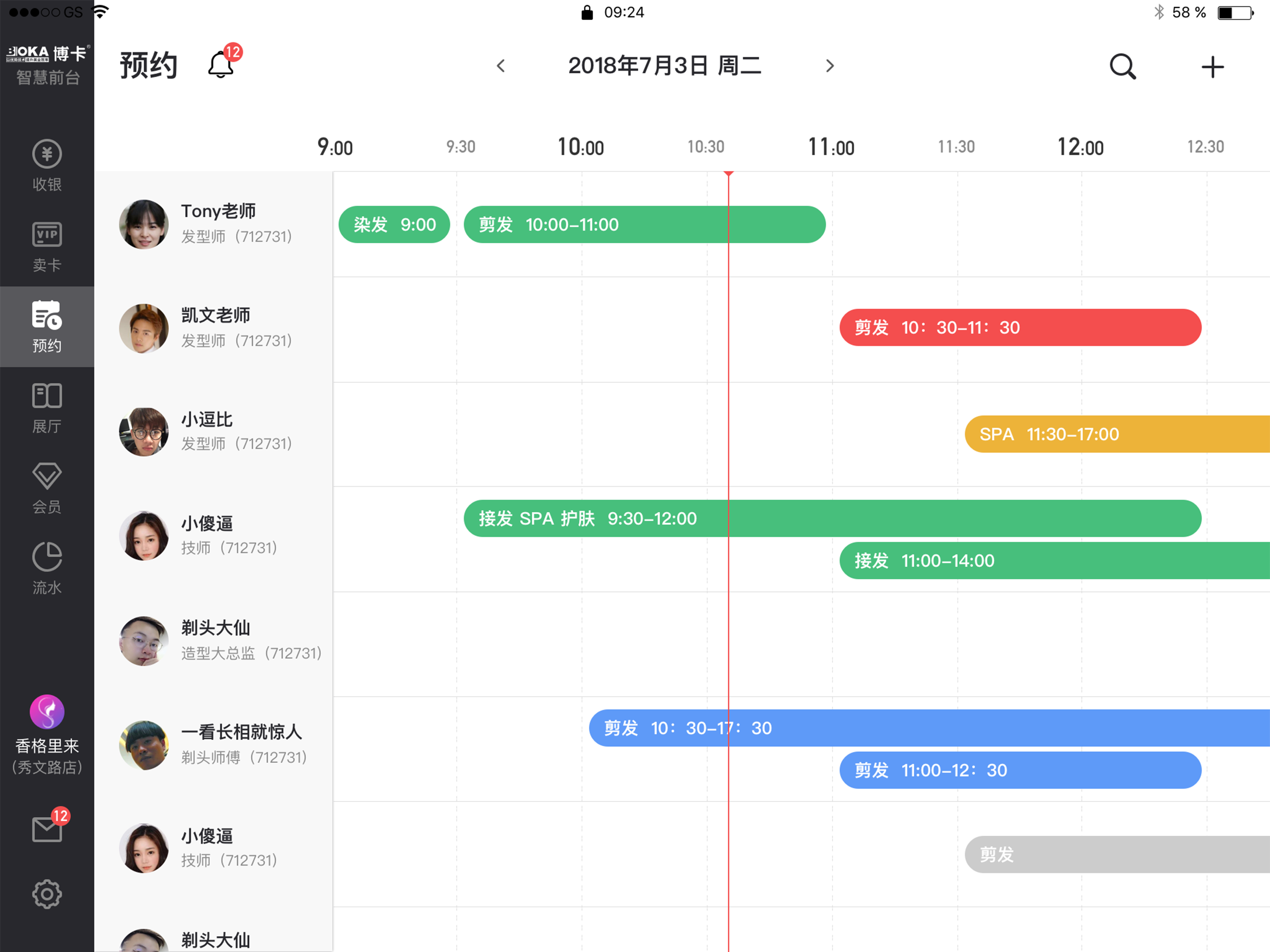Open 凯文老师's avatar thumbnail
Viewport: 1270px width, 952px height.
click(x=144, y=329)
